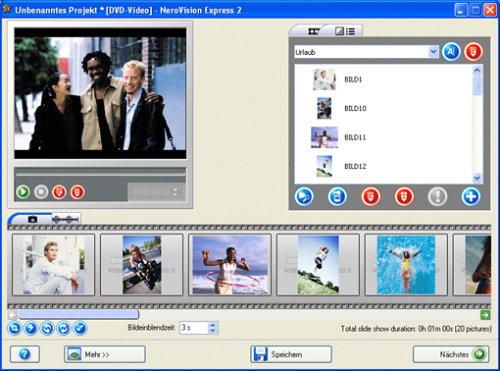Click the Speichern button

pyautogui.click(x=291, y=354)
